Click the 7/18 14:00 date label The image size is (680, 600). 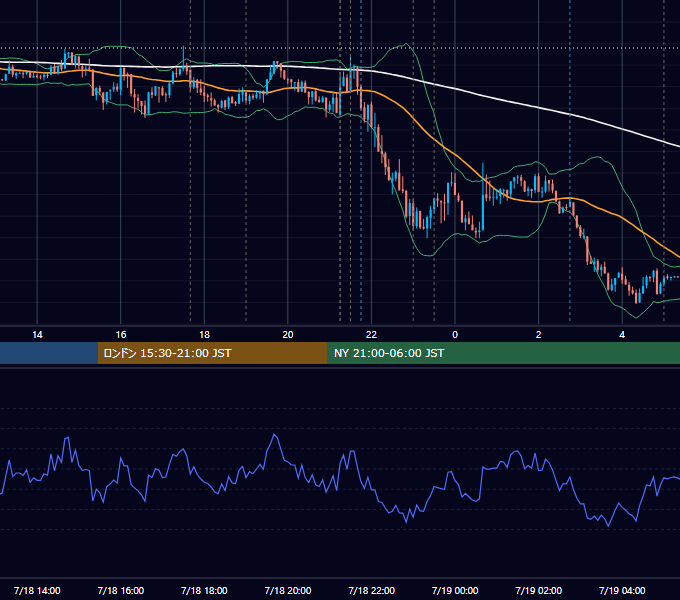pos(37,590)
